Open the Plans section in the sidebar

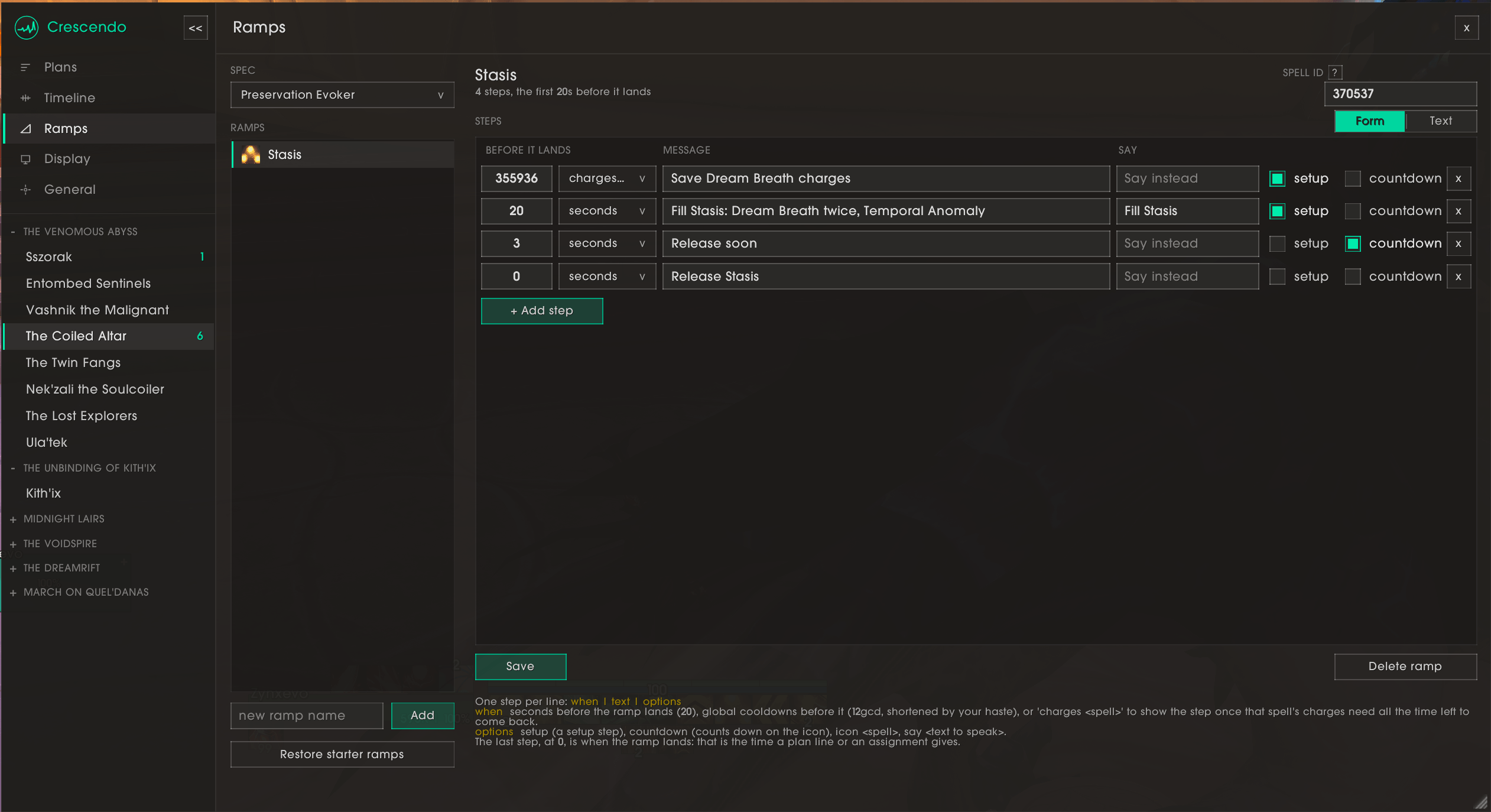click(60, 67)
